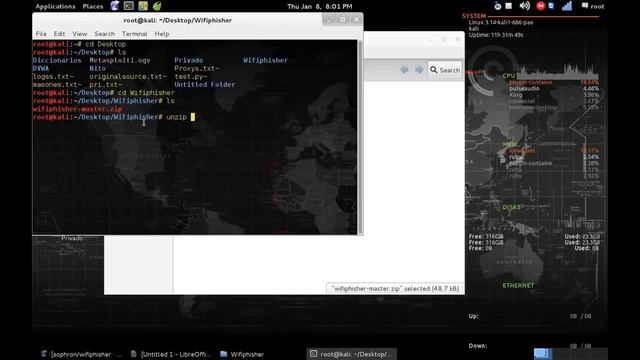Click the accessibility icon in the system tray

(497, 6)
